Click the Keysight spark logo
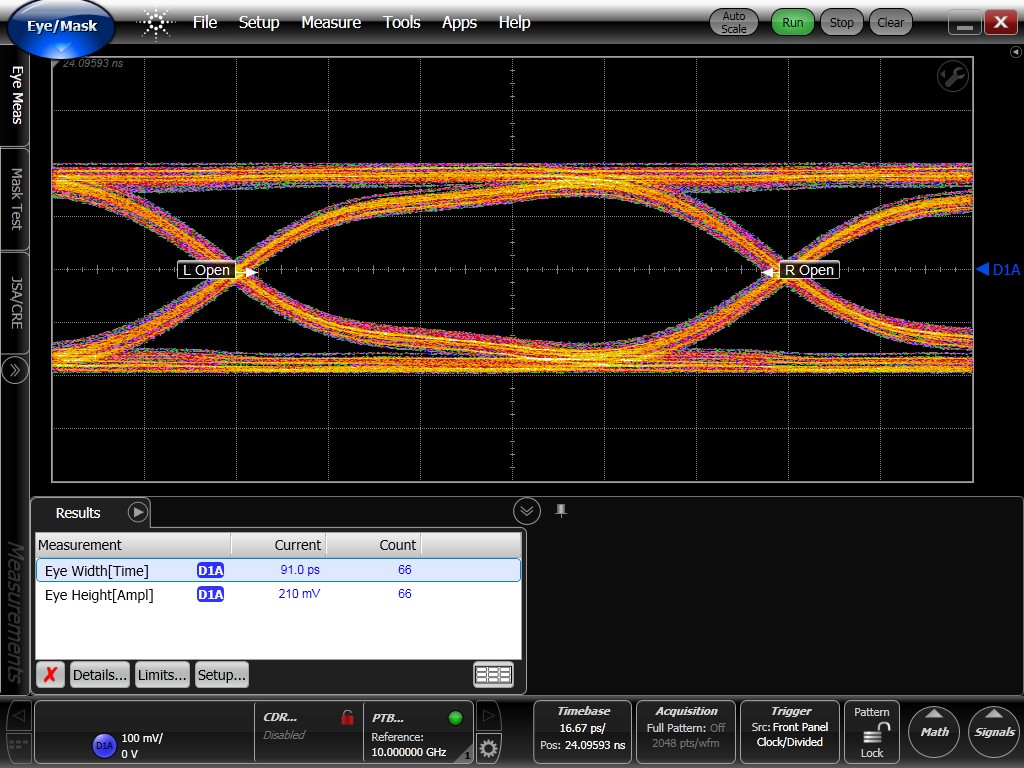 [155, 22]
